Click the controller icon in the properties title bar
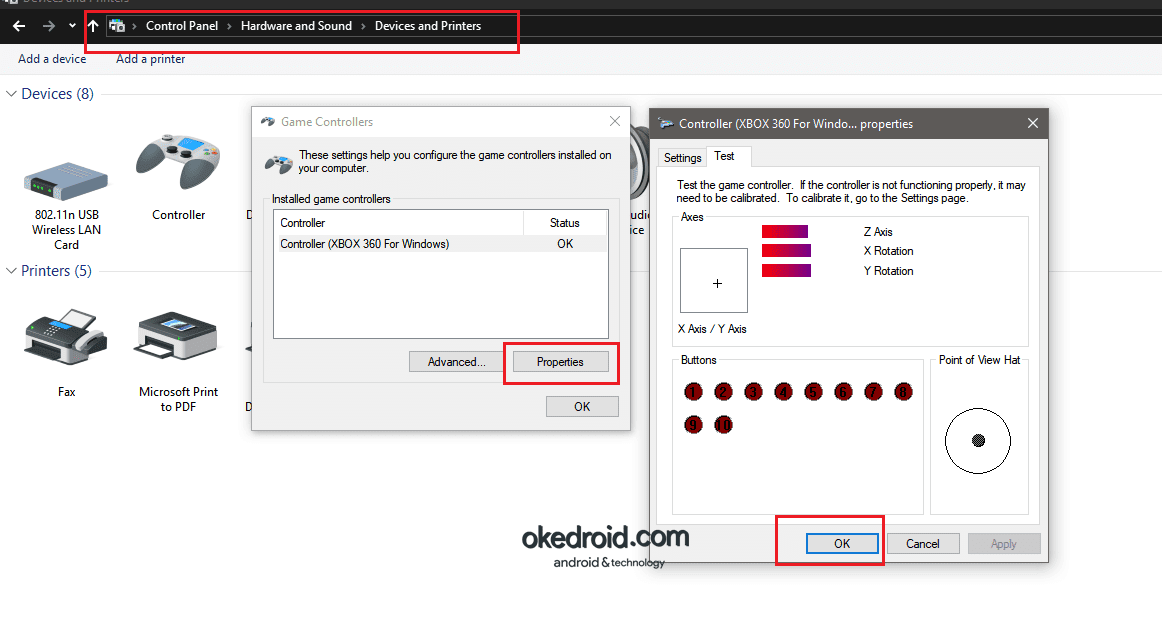The height and width of the screenshot is (639, 1162). click(x=665, y=124)
